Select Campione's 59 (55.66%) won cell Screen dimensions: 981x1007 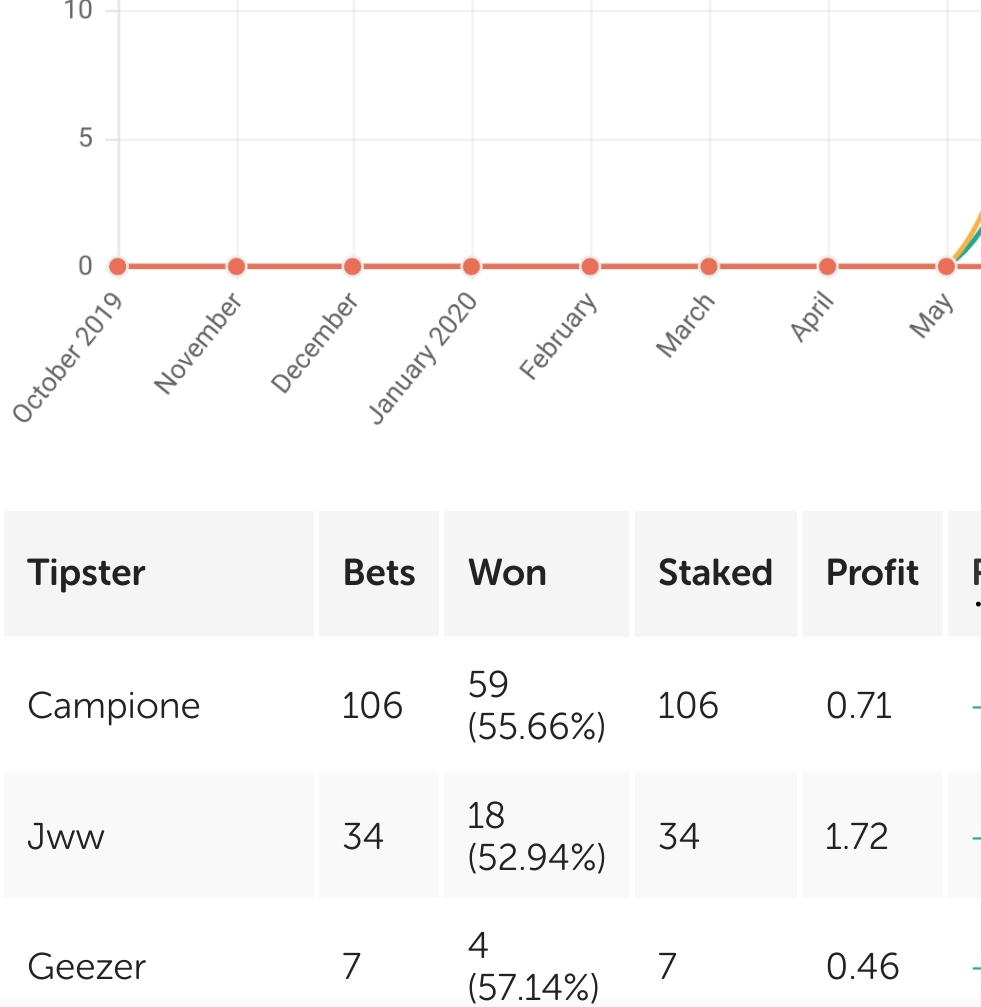pyautogui.click(x=537, y=705)
